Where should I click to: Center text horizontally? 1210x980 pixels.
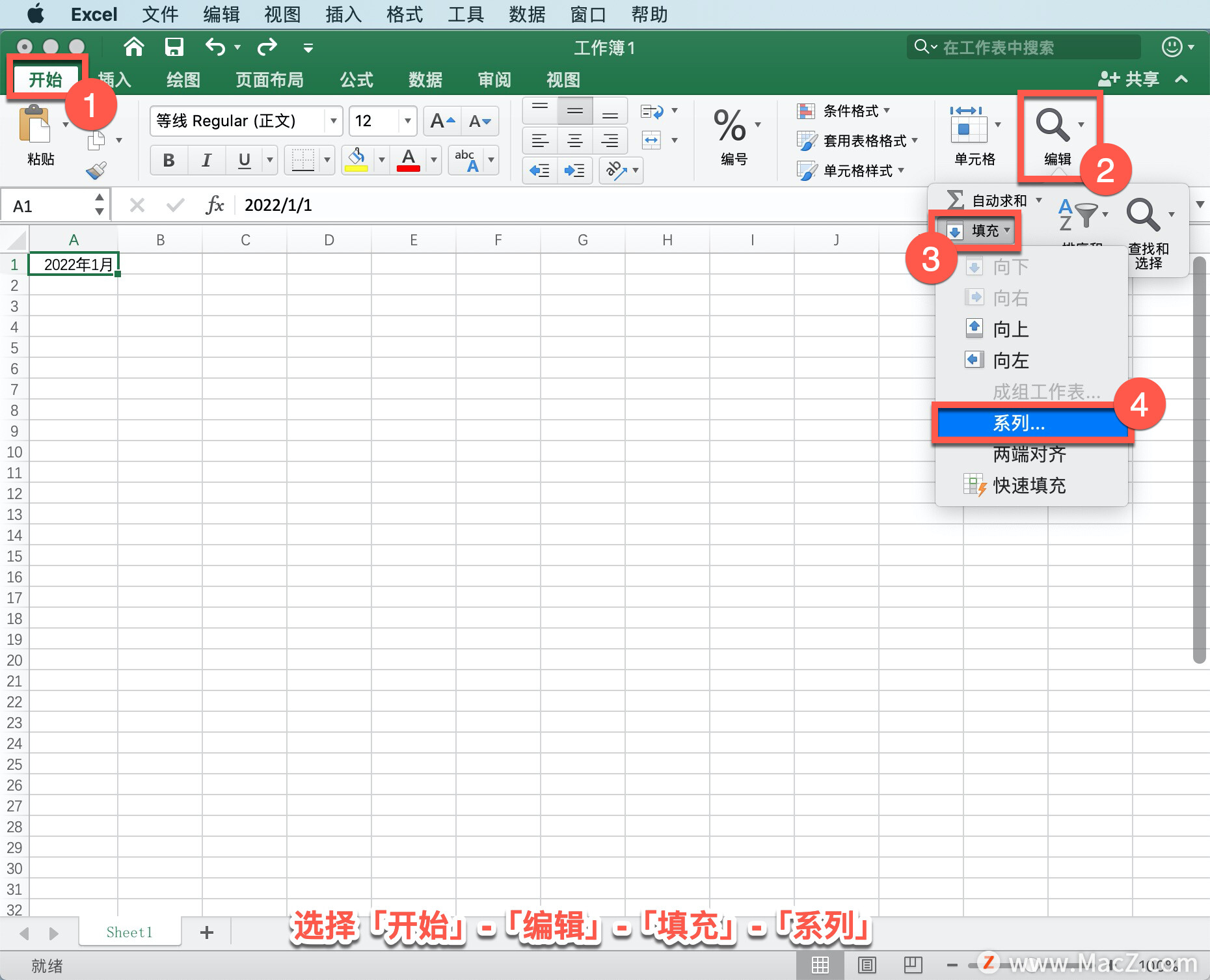tap(575, 140)
